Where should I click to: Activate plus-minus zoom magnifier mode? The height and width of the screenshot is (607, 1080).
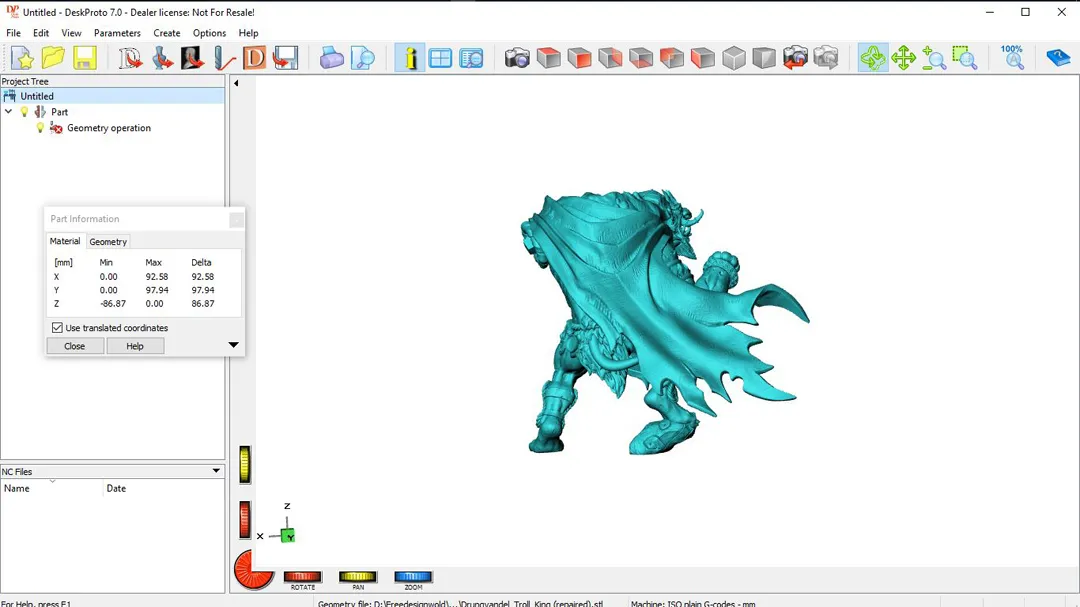934,58
